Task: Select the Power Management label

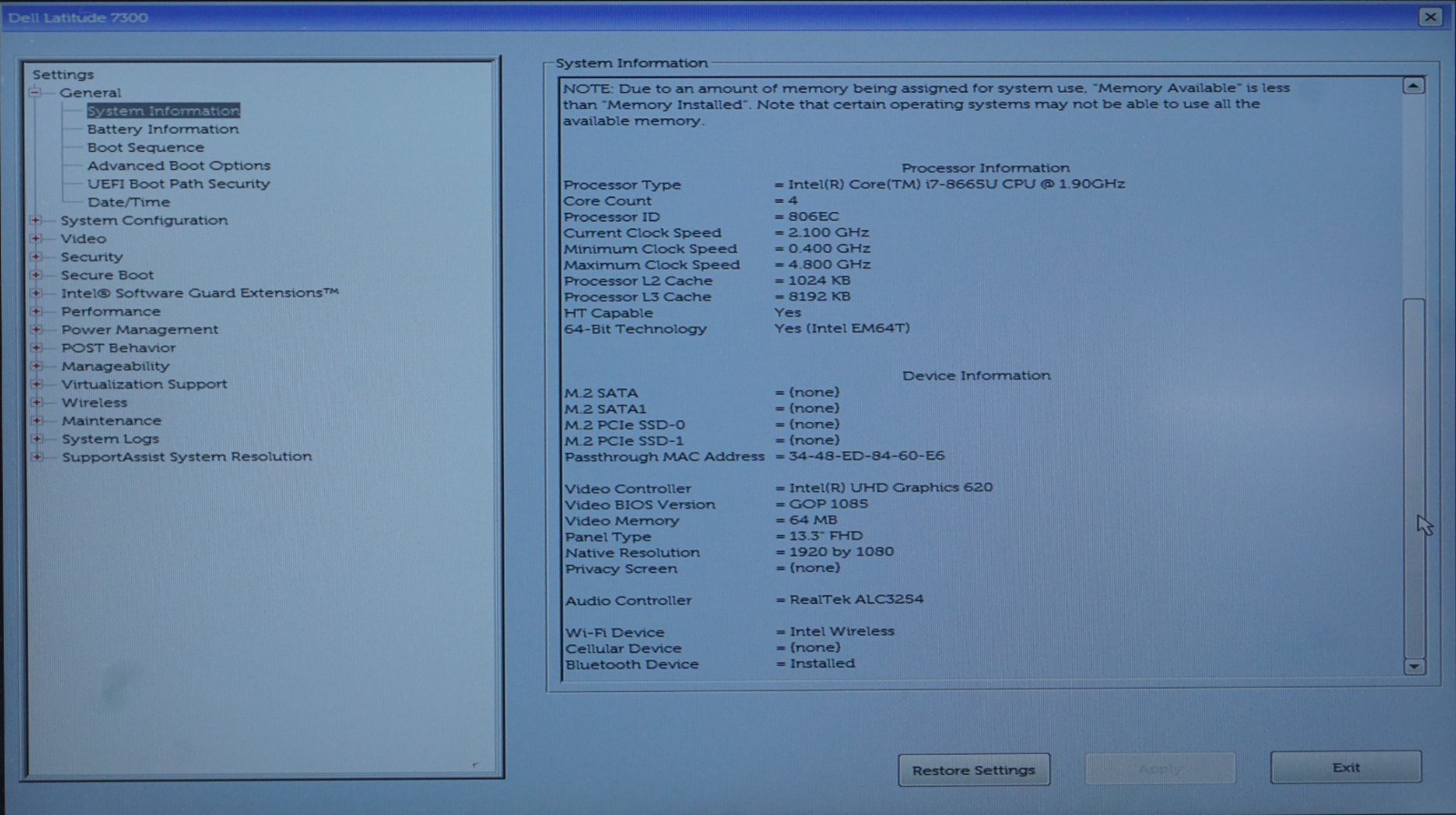Action: tap(140, 329)
